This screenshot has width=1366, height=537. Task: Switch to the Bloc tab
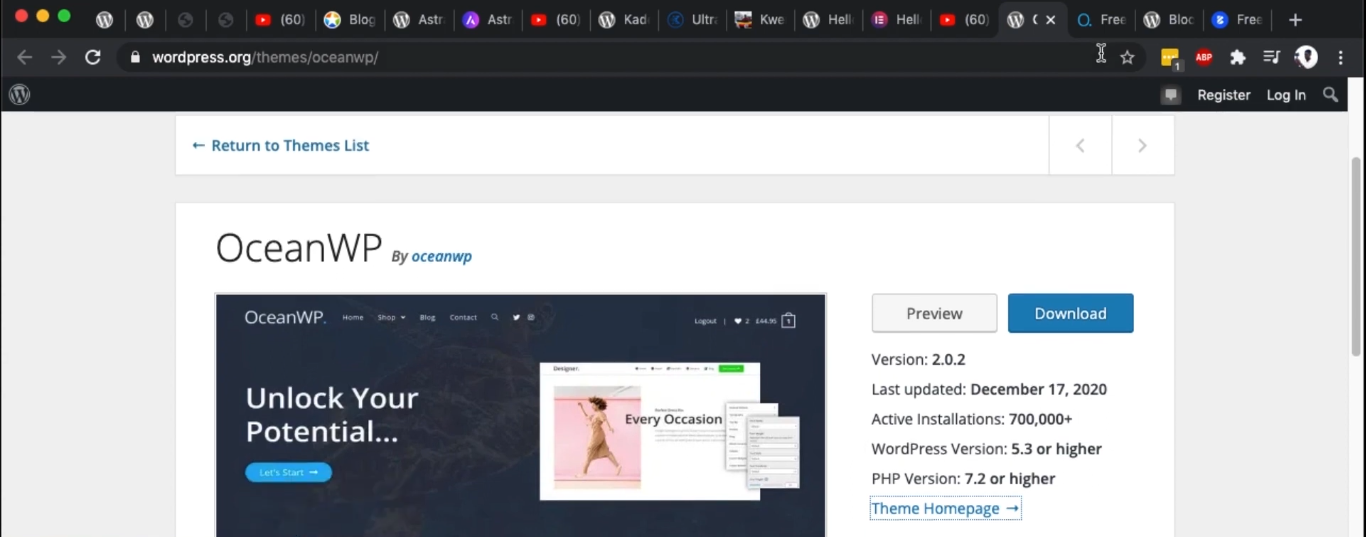click(x=1168, y=20)
